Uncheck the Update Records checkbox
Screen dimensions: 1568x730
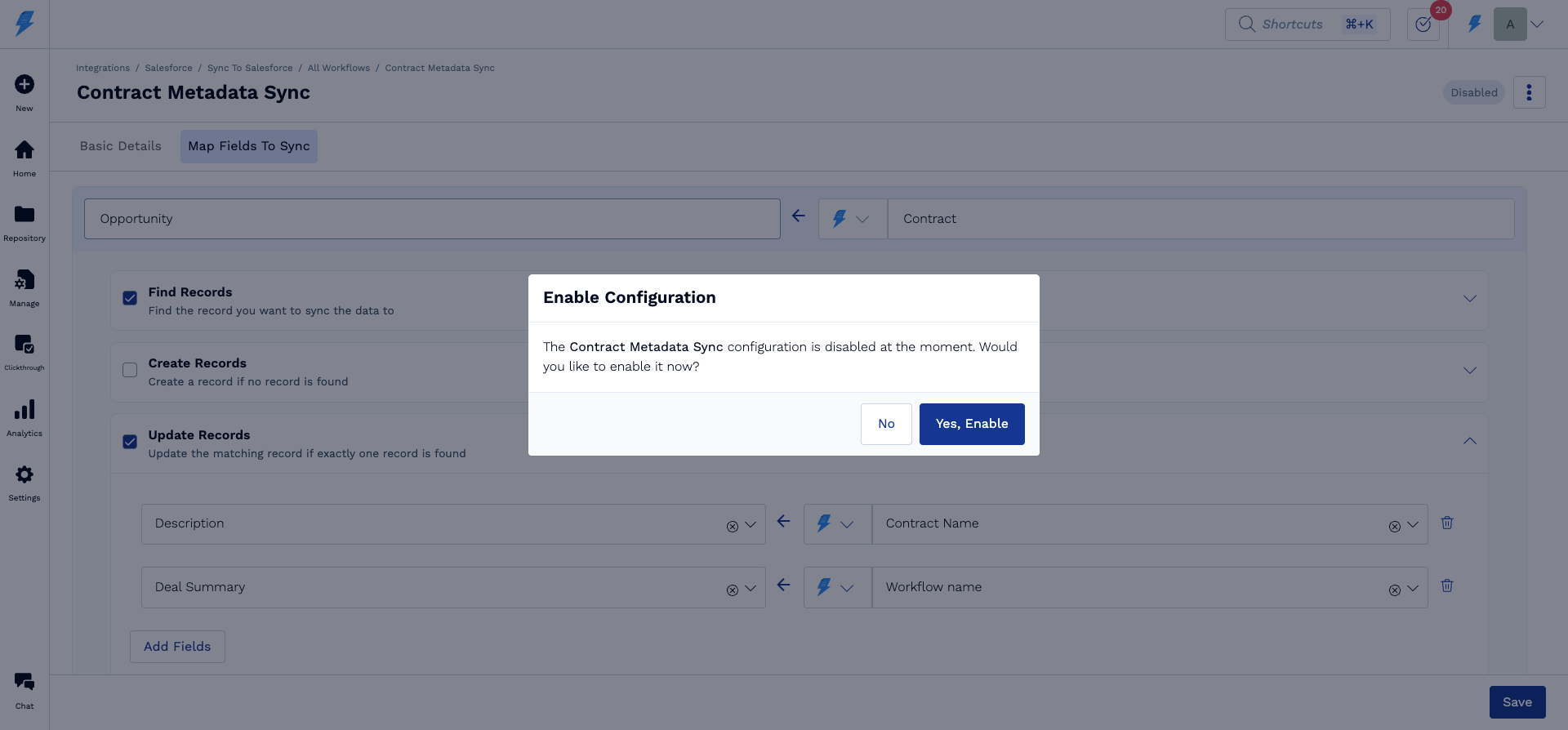(130, 442)
